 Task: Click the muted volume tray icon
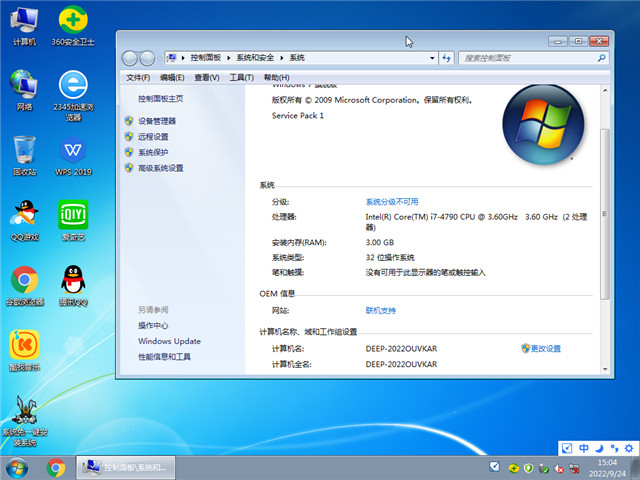[x=558, y=469]
